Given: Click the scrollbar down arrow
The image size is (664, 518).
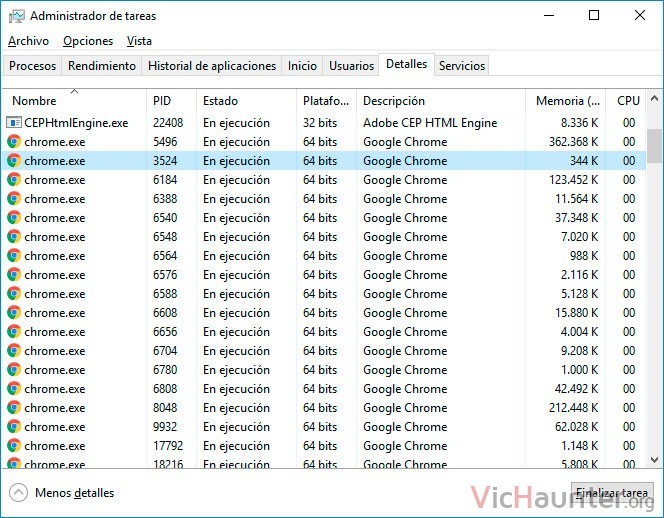Looking at the screenshot, I should point(654,460).
